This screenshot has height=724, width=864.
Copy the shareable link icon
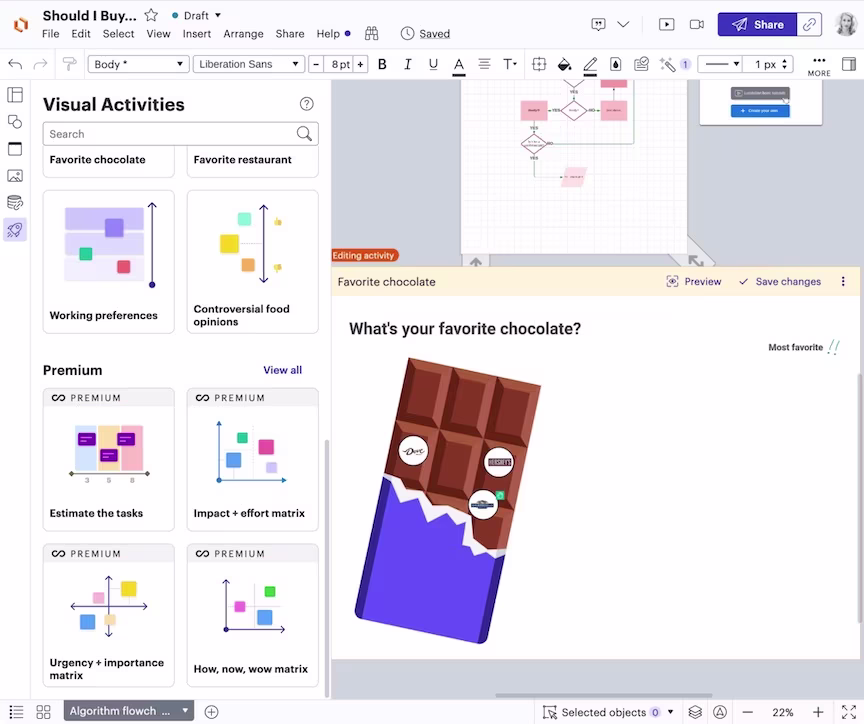(x=809, y=24)
